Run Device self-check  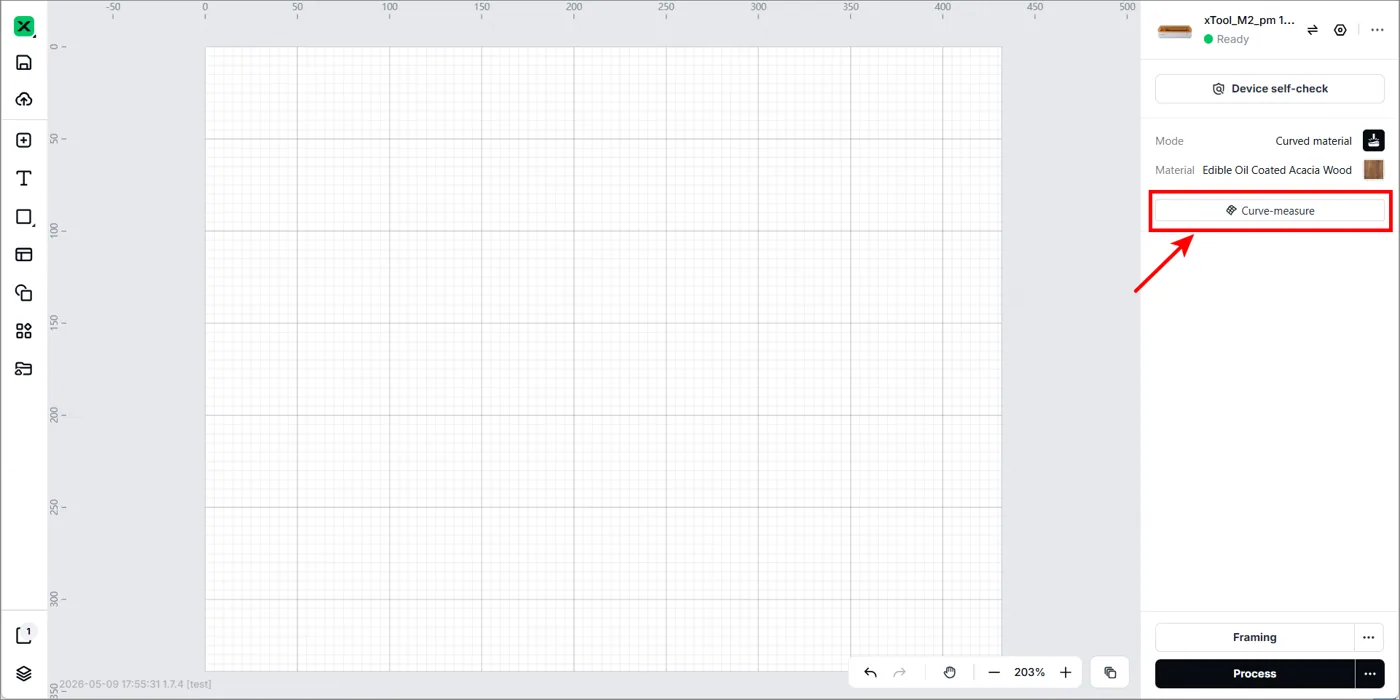pos(1270,89)
